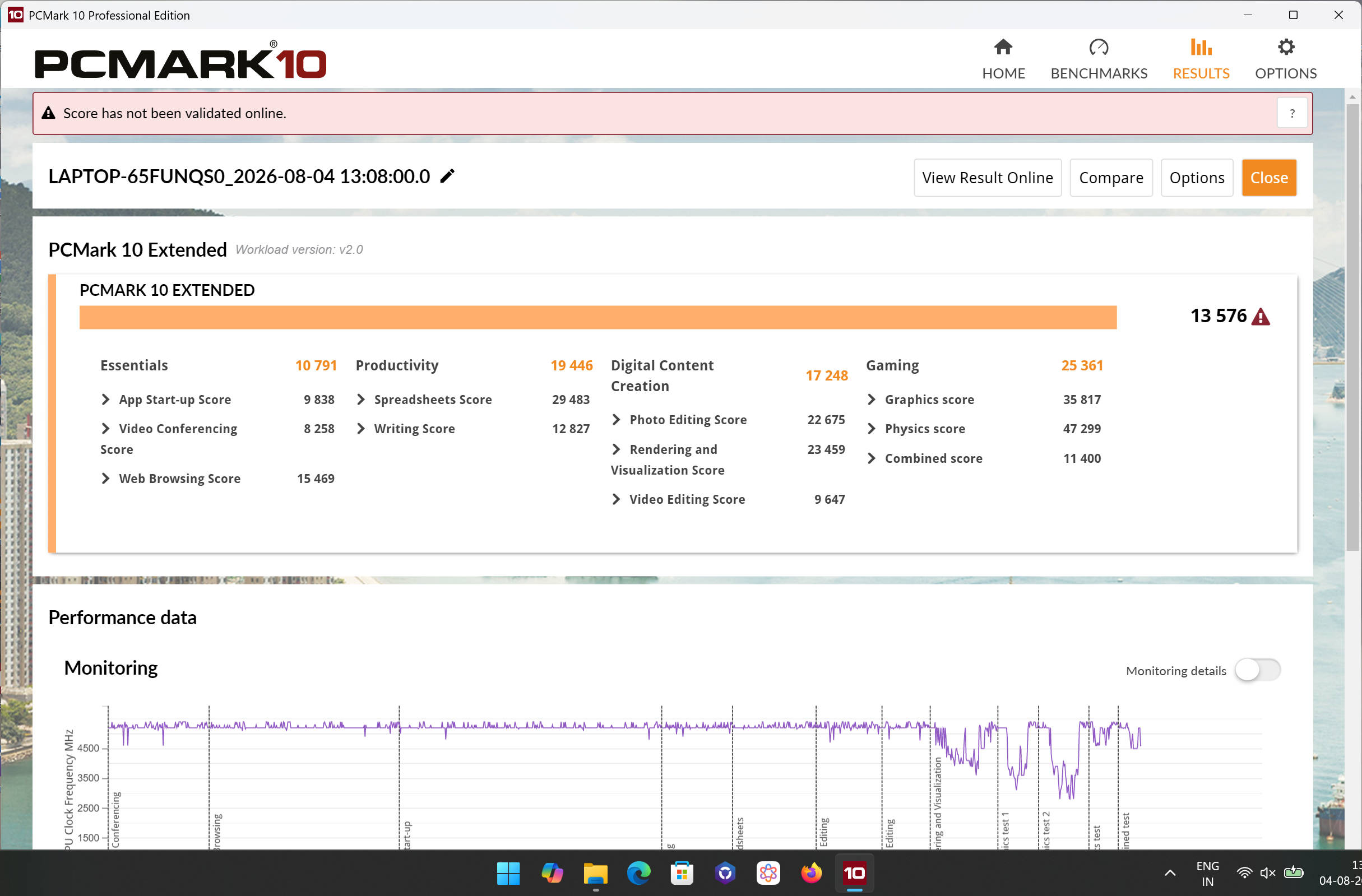Click the PCMark 10 Extended title heading
Image resolution: width=1362 pixels, height=896 pixels.
[137, 250]
